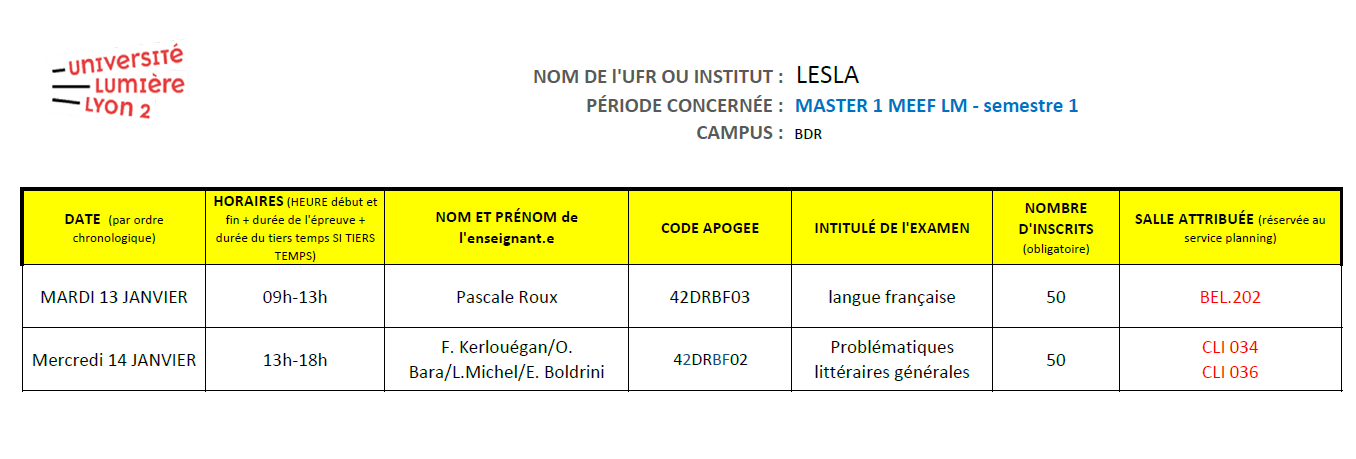Screen dimensions: 1356x459
Task: Select the langue française exam cell
Action: tap(891, 297)
